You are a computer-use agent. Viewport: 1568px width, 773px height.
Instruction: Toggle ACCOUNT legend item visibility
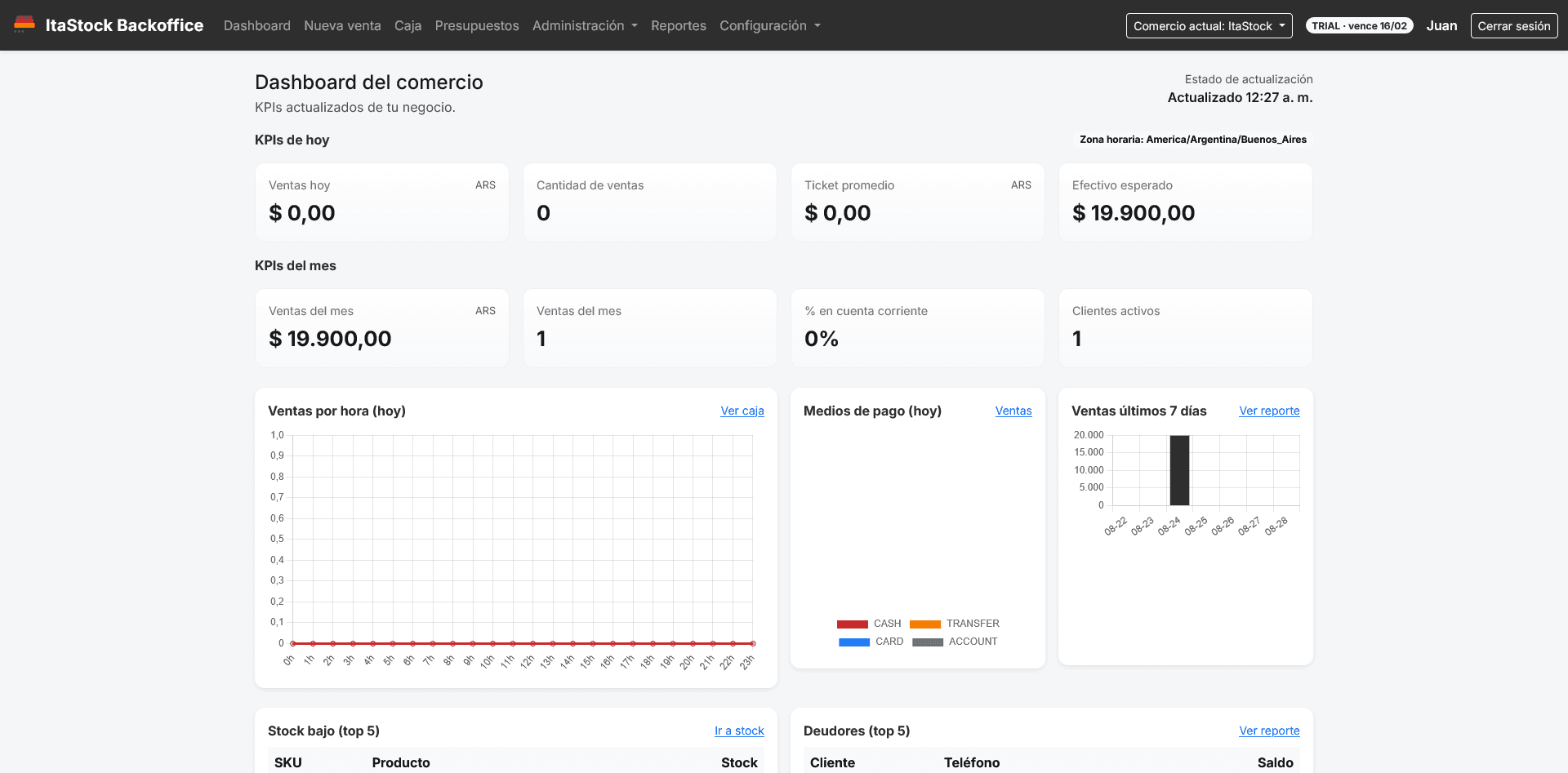coord(955,642)
